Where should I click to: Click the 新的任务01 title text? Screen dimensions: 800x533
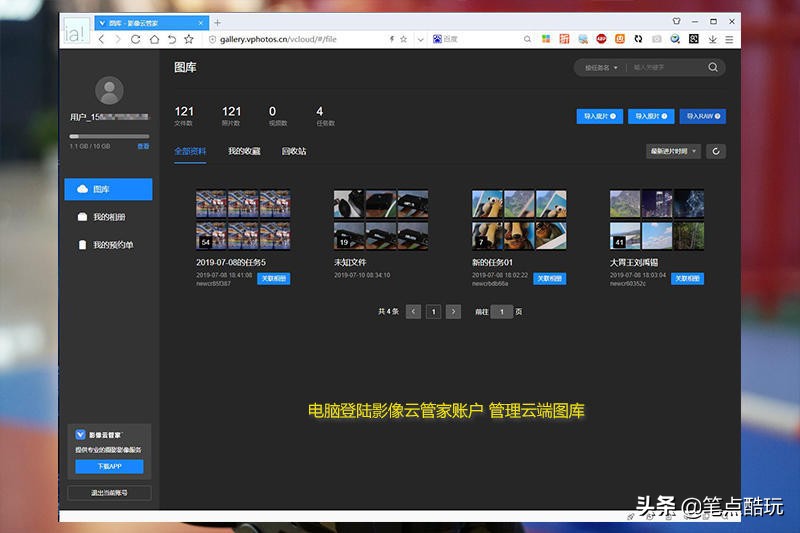coord(492,262)
